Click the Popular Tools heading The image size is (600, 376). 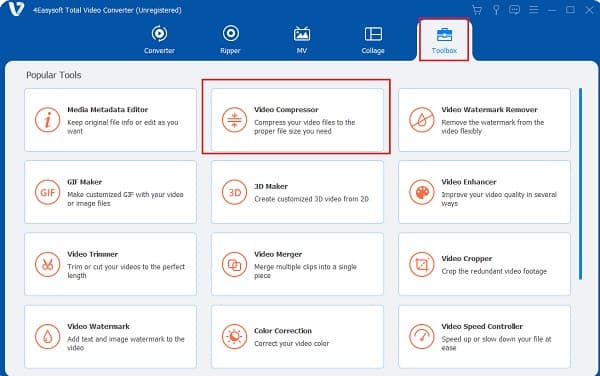pos(54,75)
